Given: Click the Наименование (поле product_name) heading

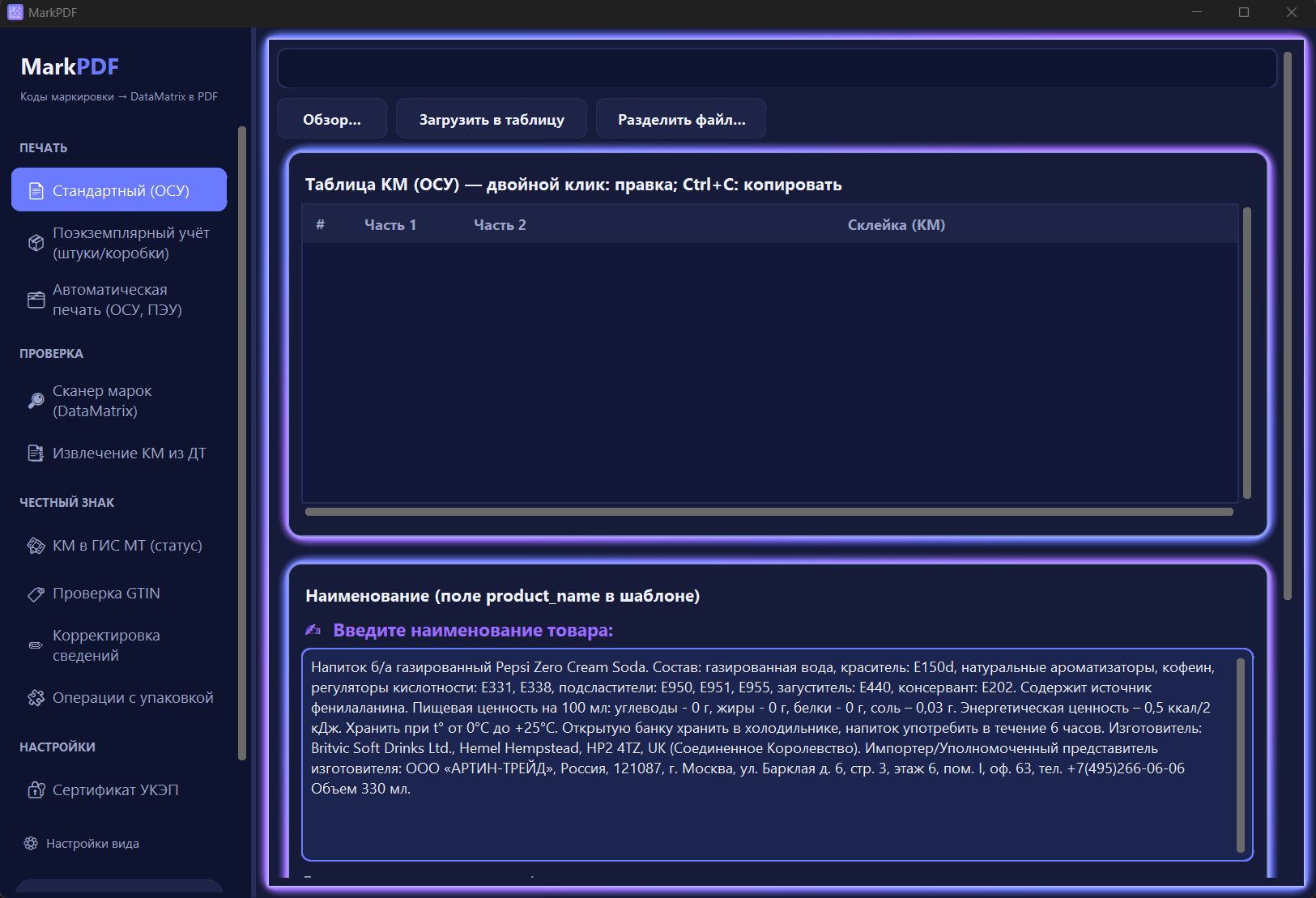Looking at the screenshot, I should coord(503,596).
